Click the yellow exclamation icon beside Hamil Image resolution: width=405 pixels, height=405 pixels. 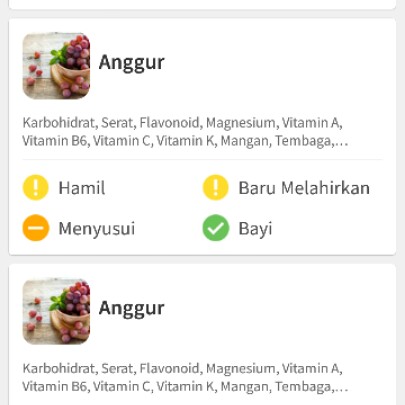[36, 187]
